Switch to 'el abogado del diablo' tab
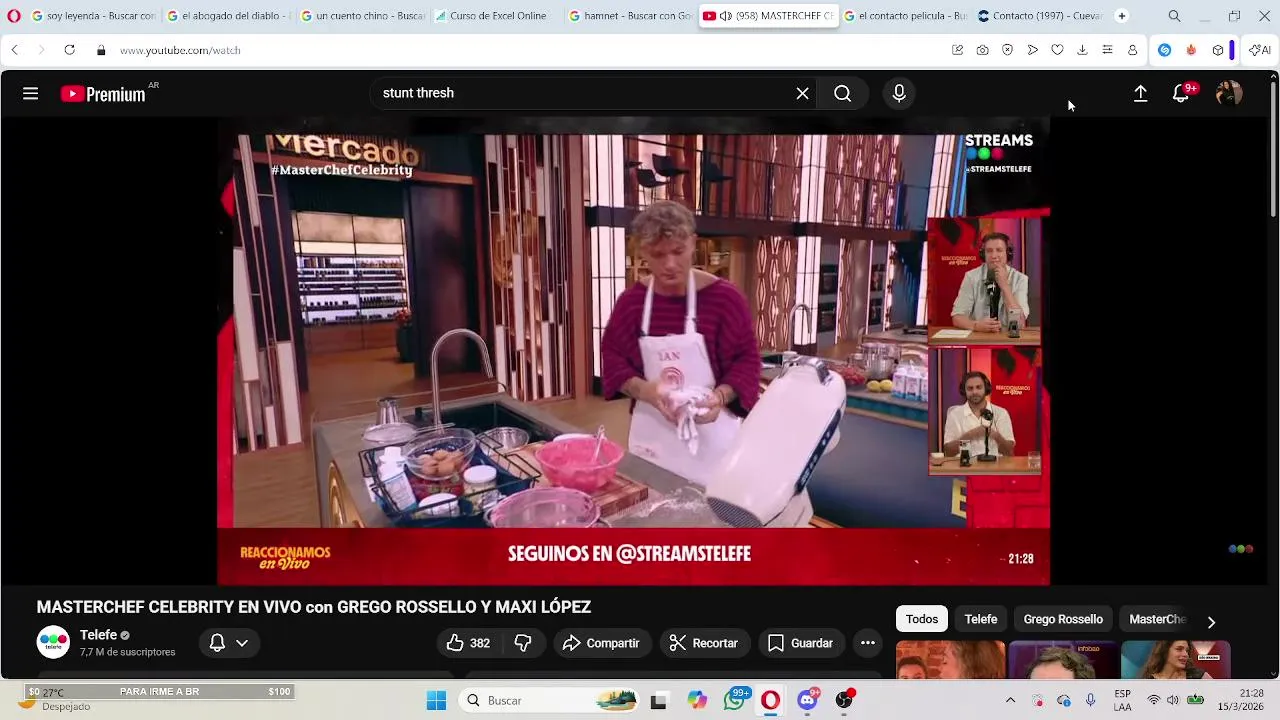Image resolution: width=1280 pixels, height=720 pixels. point(229,16)
